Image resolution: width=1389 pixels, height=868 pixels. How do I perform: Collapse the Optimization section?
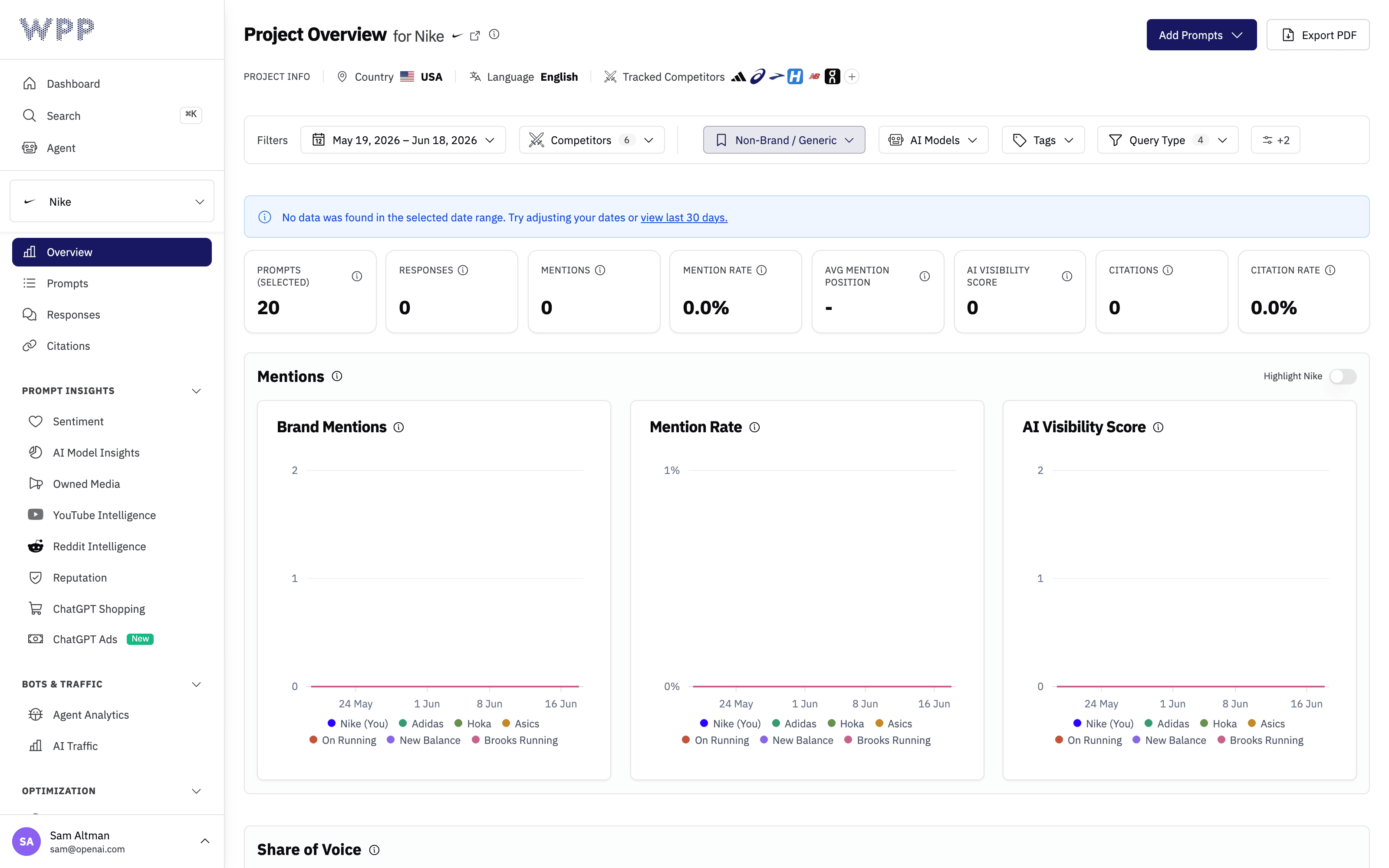tap(196, 791)
